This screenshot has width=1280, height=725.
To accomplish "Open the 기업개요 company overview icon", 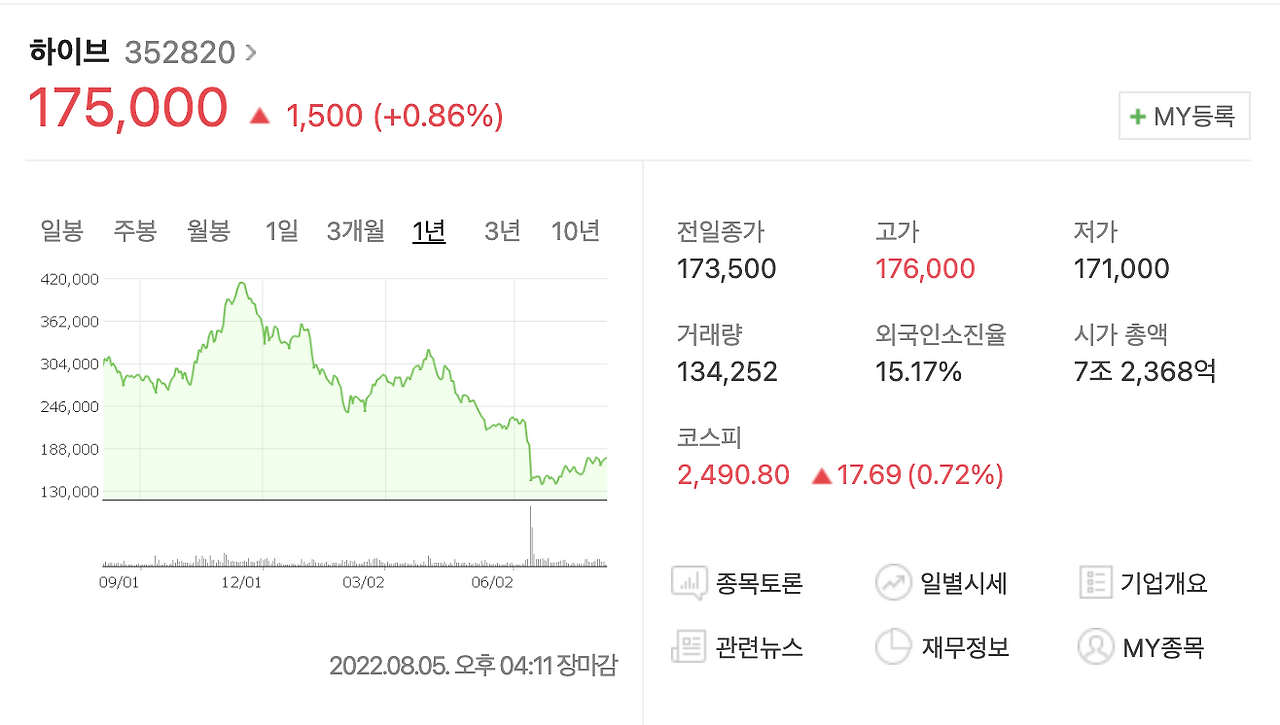I will click(1097, 582).
